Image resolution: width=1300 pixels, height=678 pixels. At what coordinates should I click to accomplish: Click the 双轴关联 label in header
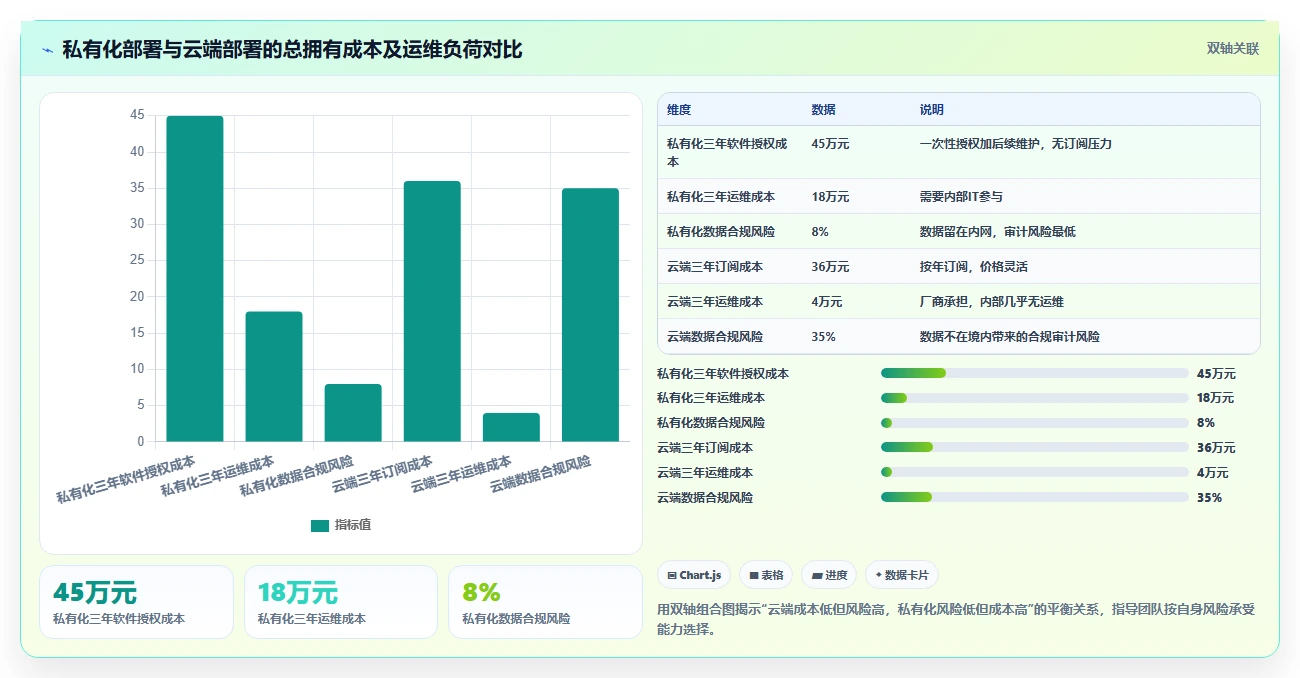click(1232, 48)
